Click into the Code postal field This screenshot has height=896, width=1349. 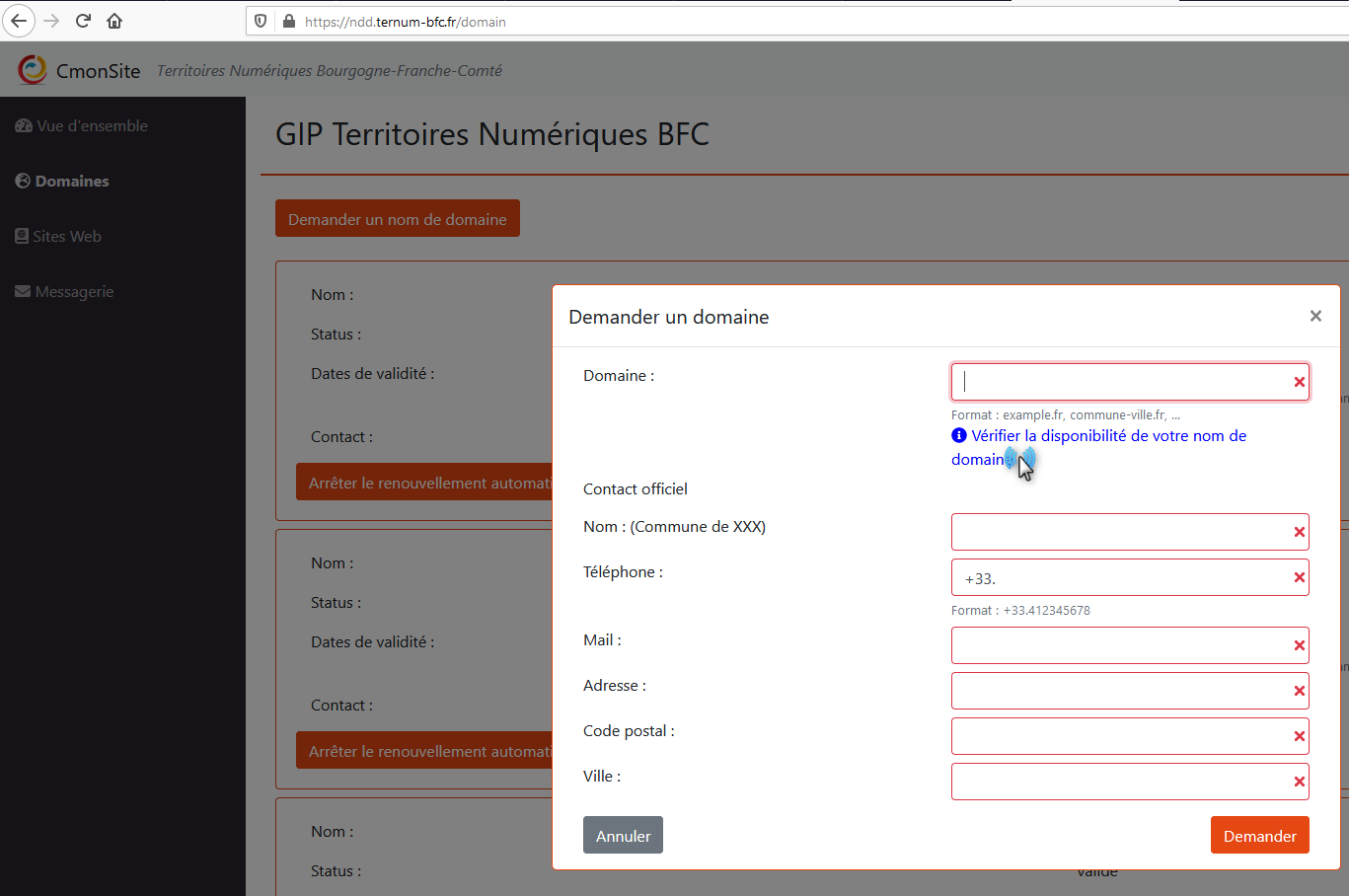(x=1119, y=736)
